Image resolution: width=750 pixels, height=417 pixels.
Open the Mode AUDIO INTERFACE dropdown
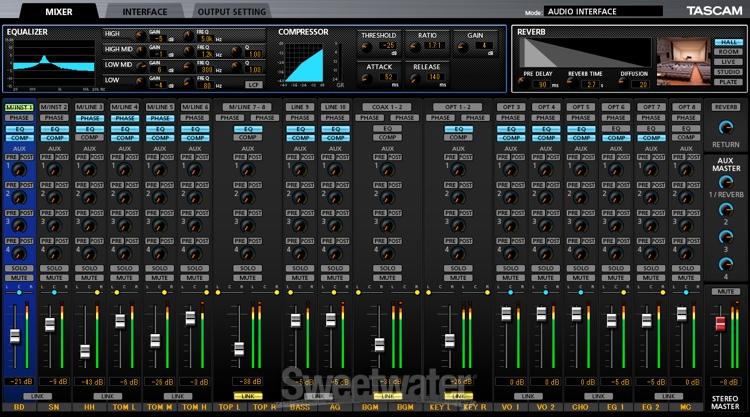pyautogui.click(x=603, y=11)
